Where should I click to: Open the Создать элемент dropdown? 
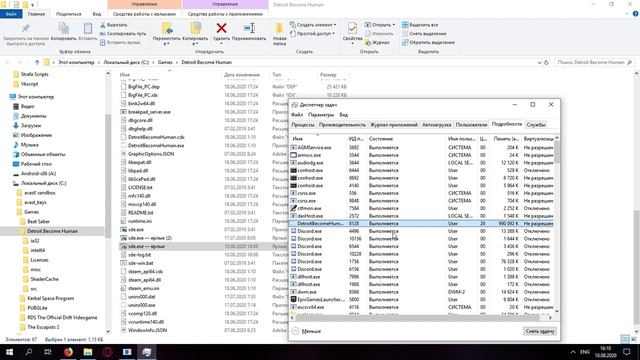coord(313,25)
